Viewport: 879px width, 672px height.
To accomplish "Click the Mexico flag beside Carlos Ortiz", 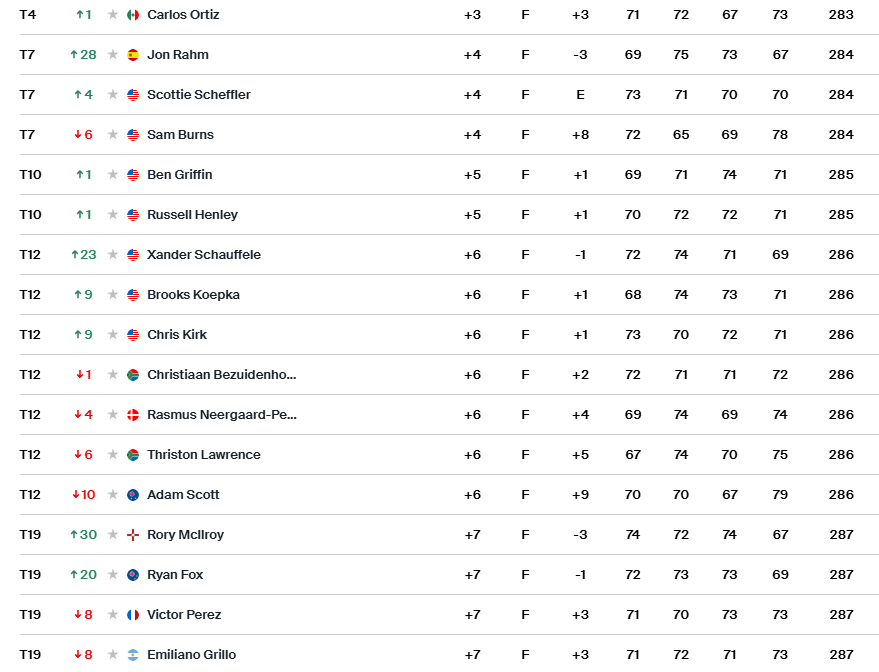I will [x=133, y=15].
